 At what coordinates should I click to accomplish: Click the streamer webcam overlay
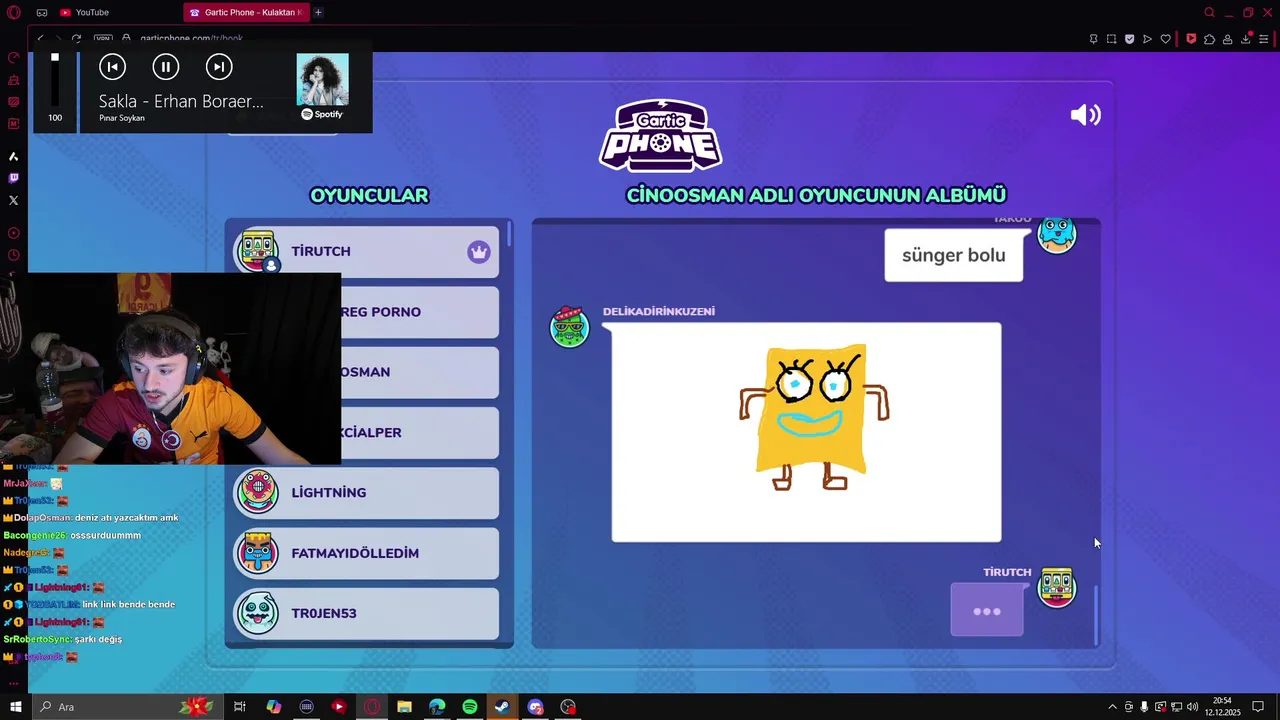(x=184, y=369)
